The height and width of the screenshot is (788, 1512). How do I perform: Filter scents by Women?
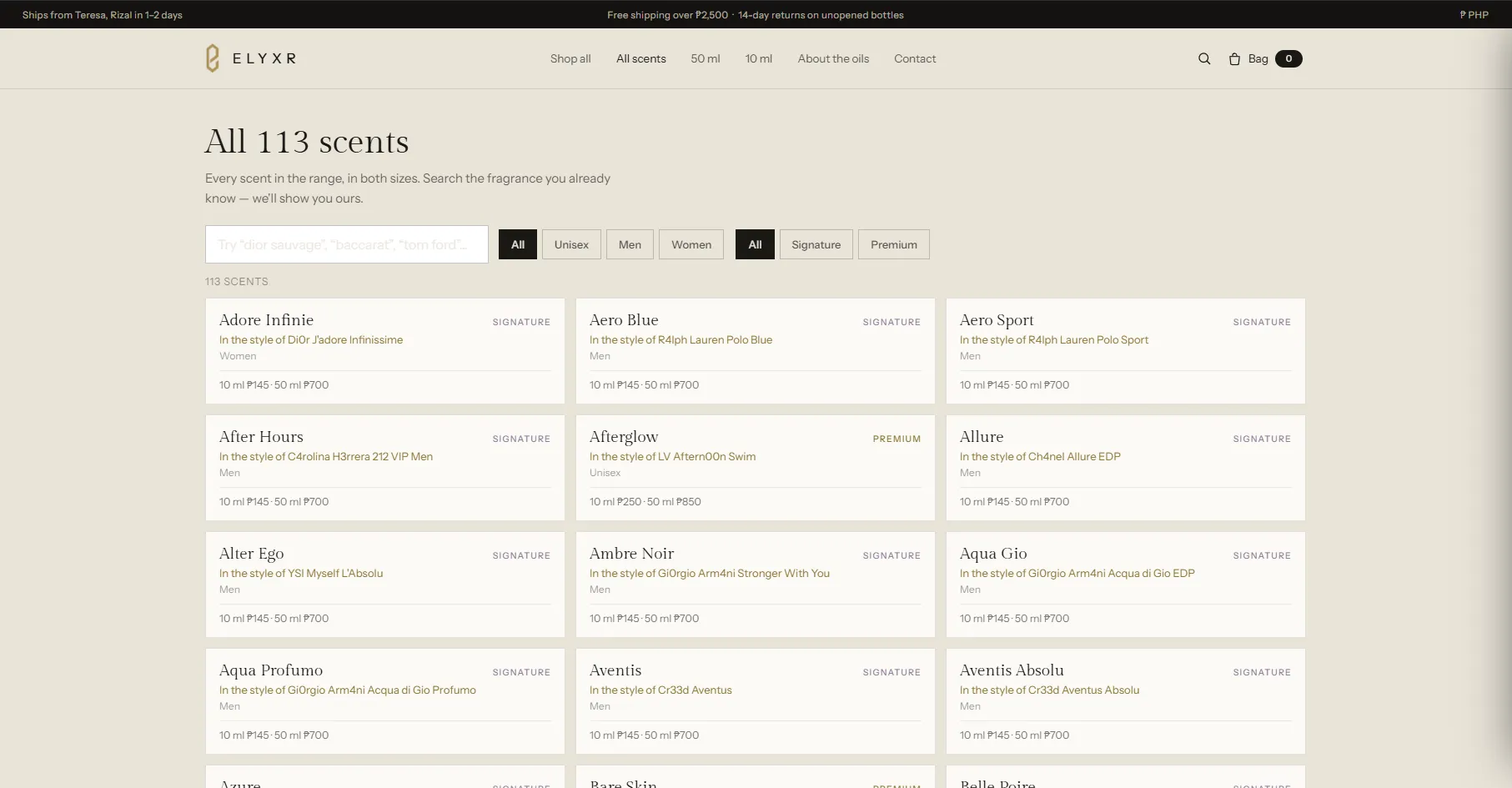(691, 244)
